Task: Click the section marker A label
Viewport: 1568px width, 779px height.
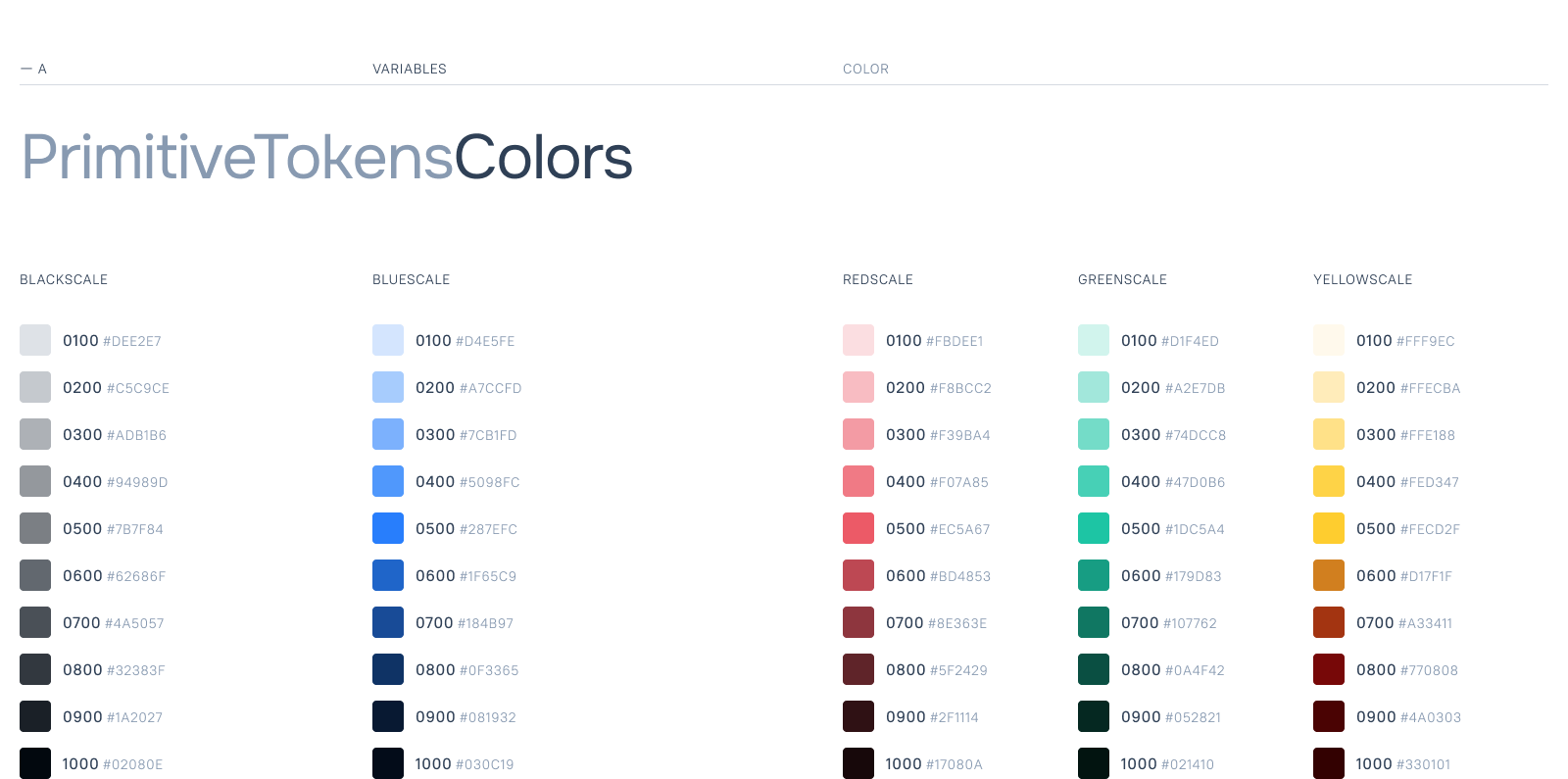Action: 41,69
